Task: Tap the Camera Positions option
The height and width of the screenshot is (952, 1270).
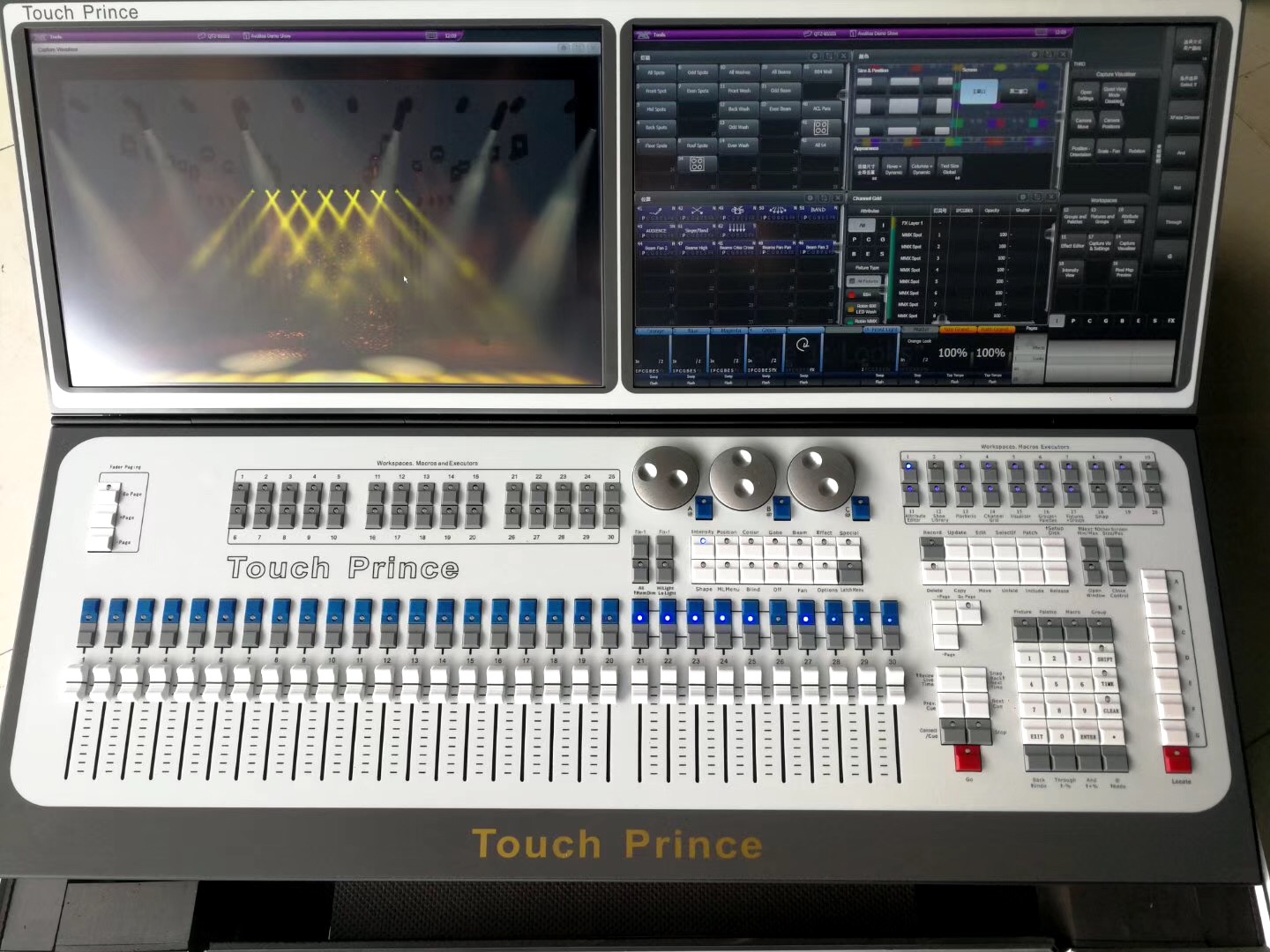Action: point(1112,123)
